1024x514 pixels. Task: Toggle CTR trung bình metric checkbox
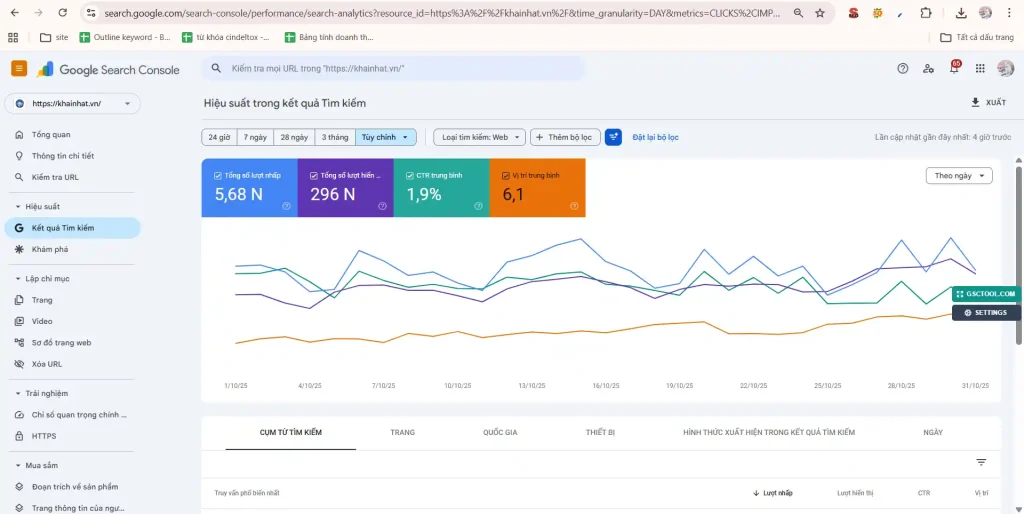[x=410, y=175]
